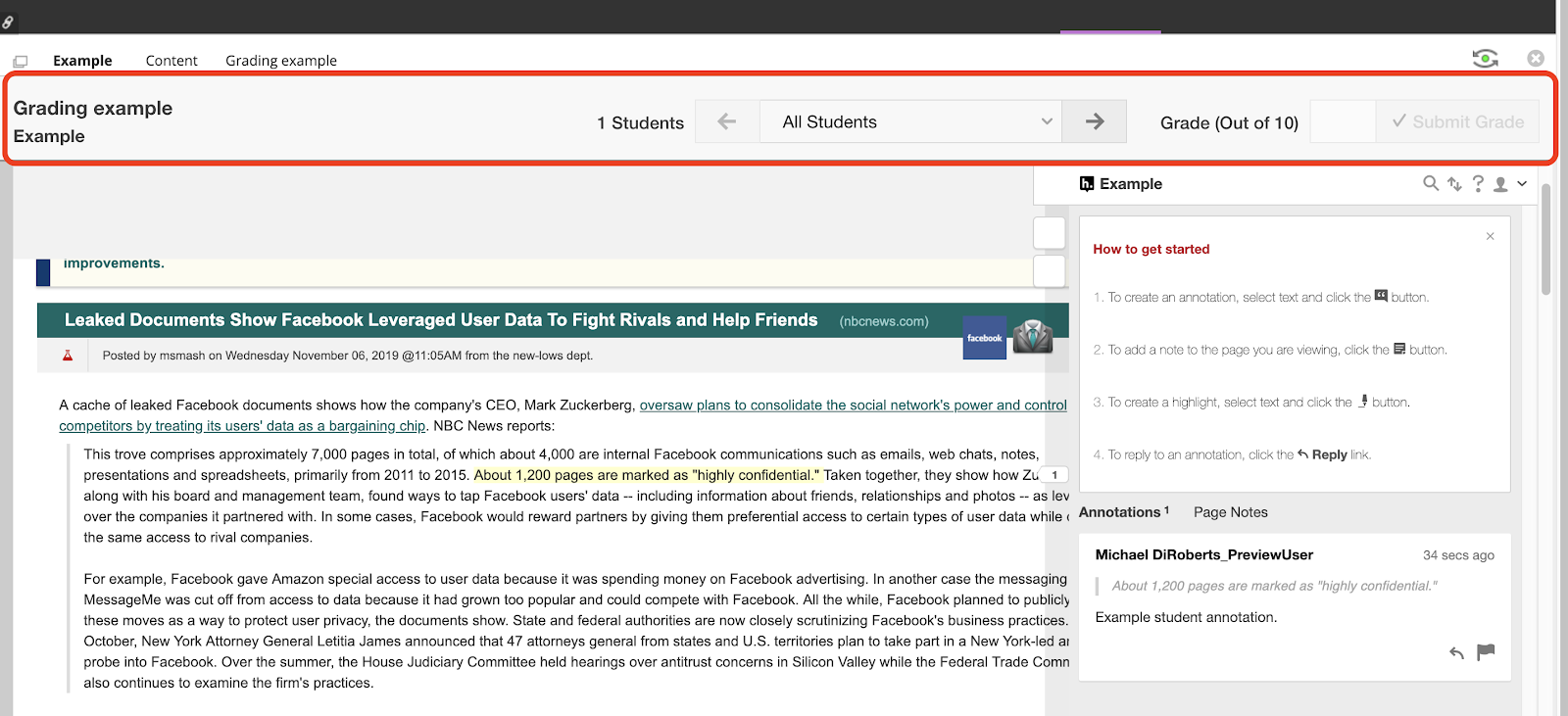Expand the account menu chevron
The height and width of the screenshot is (716, 1568).
1522,183
